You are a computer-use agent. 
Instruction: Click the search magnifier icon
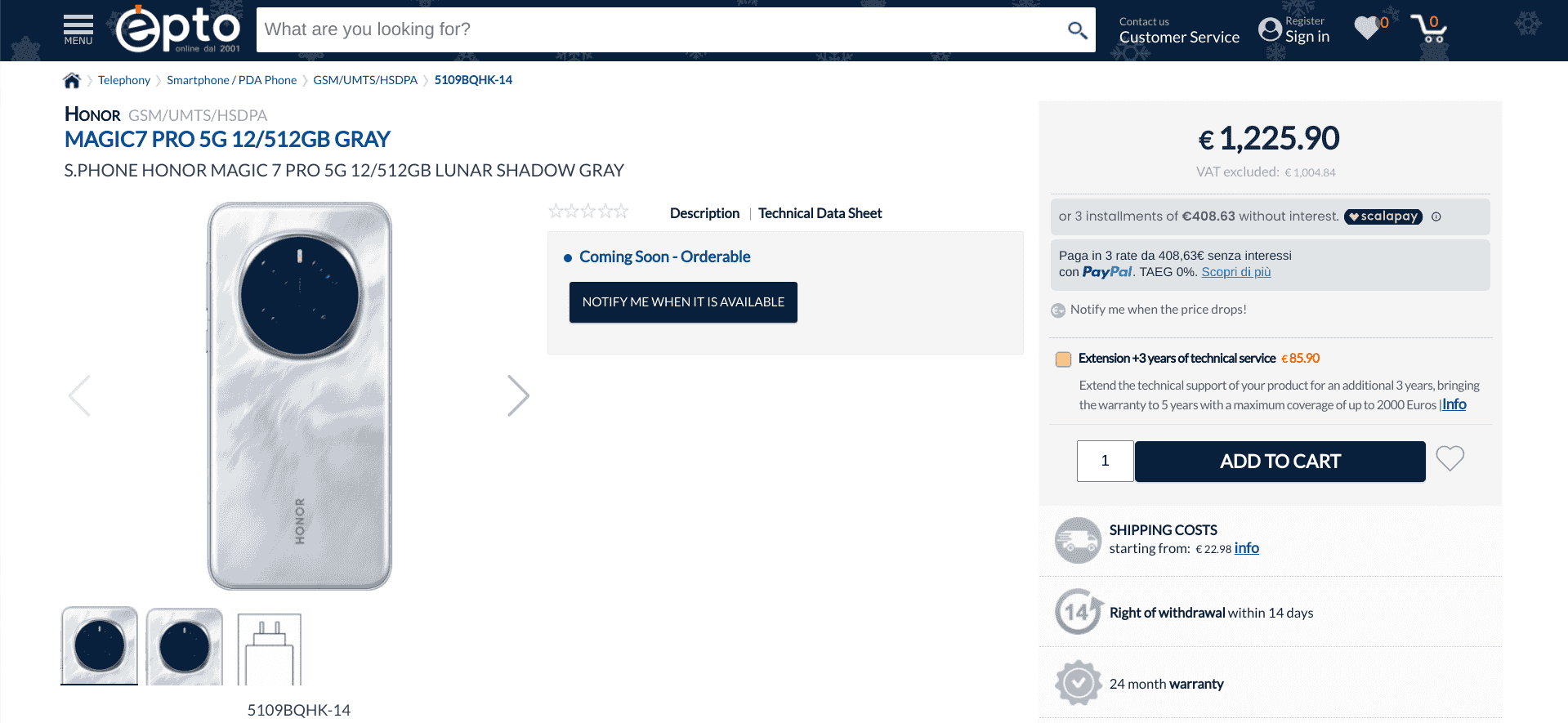tap(1077, 30)
